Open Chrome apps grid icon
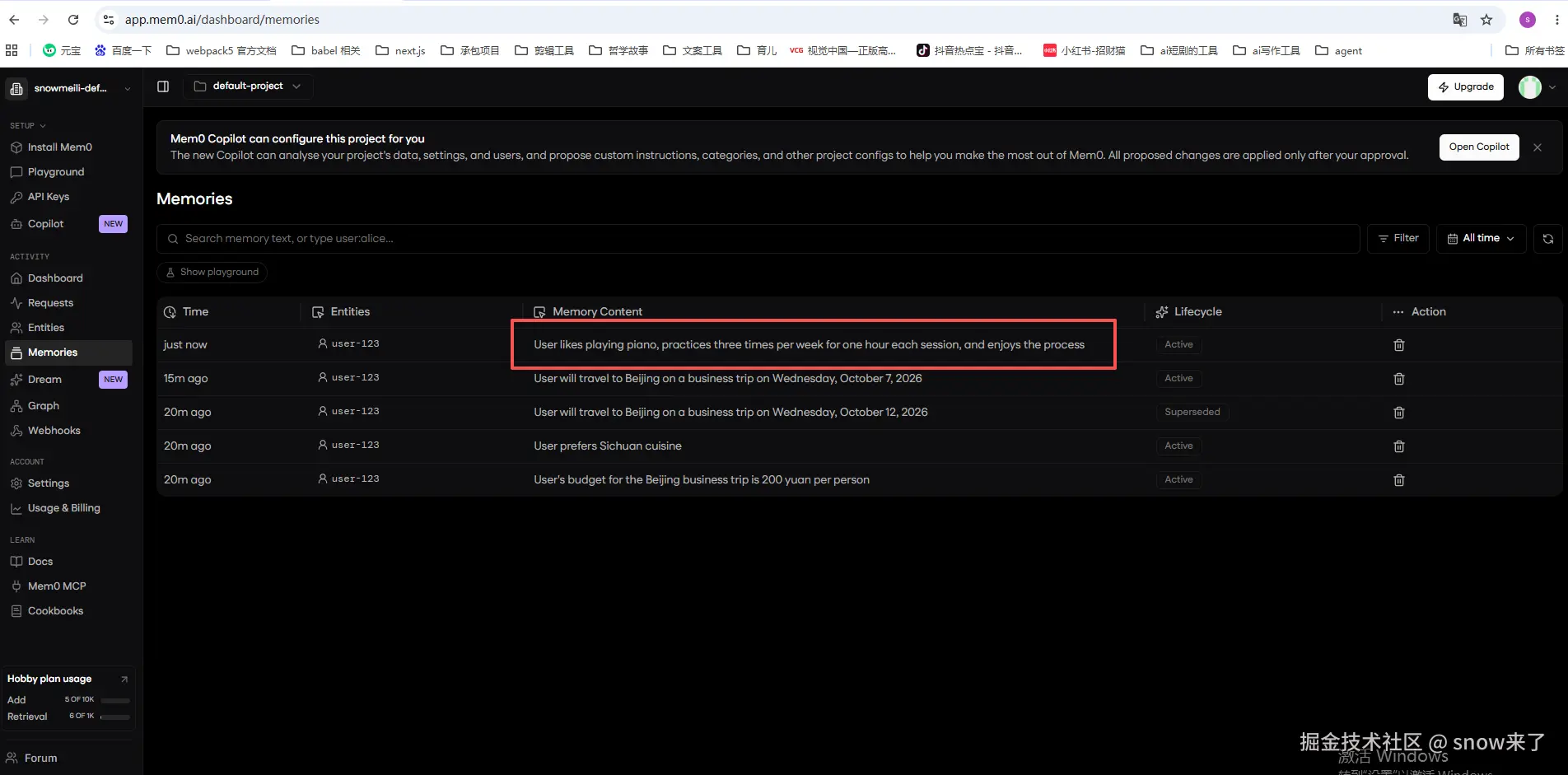The image size is (1568, 775). [12, 50]
